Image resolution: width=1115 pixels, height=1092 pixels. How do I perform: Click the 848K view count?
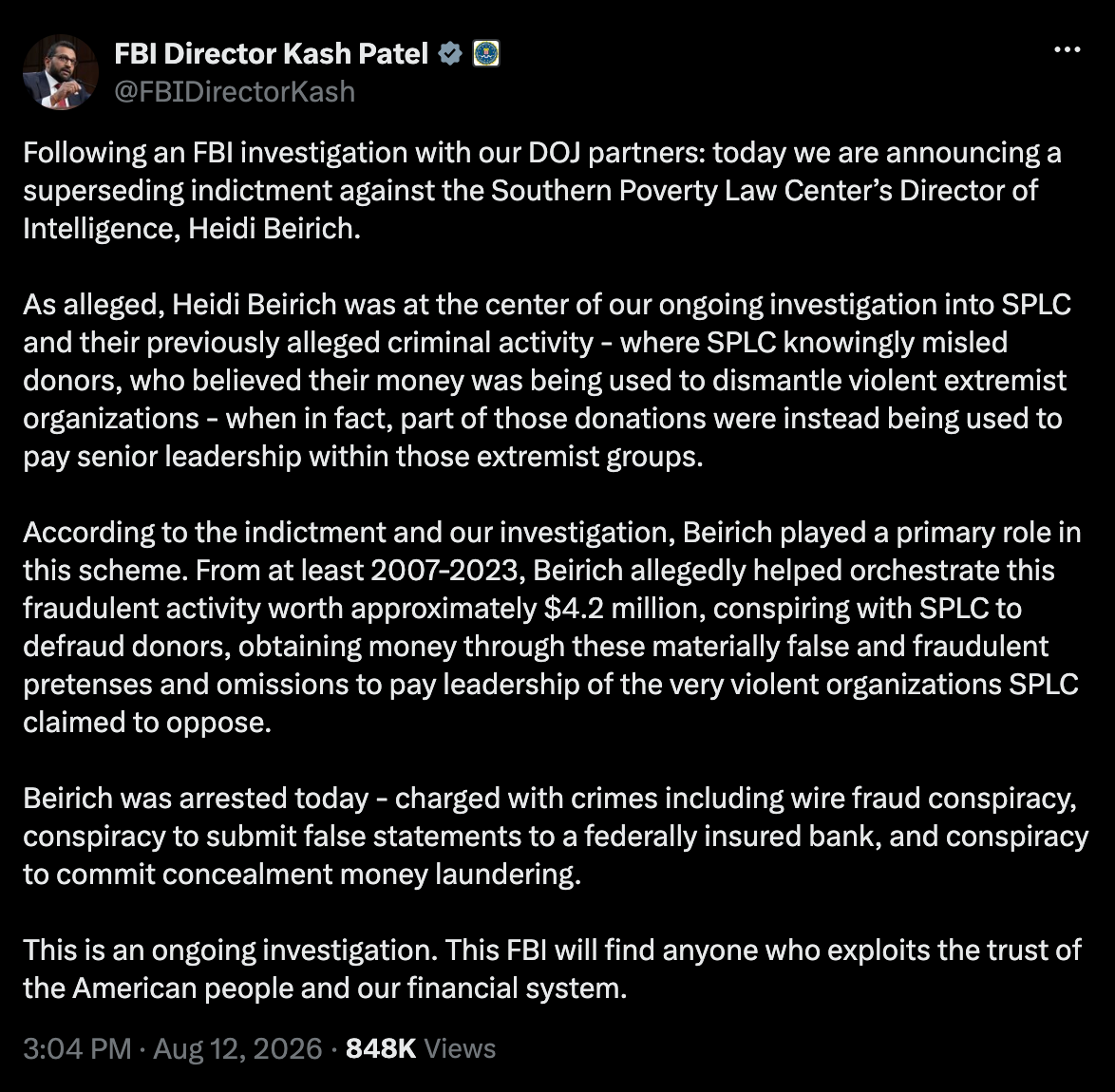tap(381, 1048)
